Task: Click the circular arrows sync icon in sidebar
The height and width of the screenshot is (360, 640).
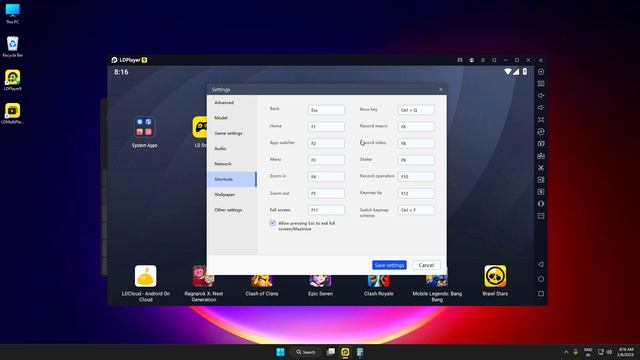Action: (x=541, y=132)
